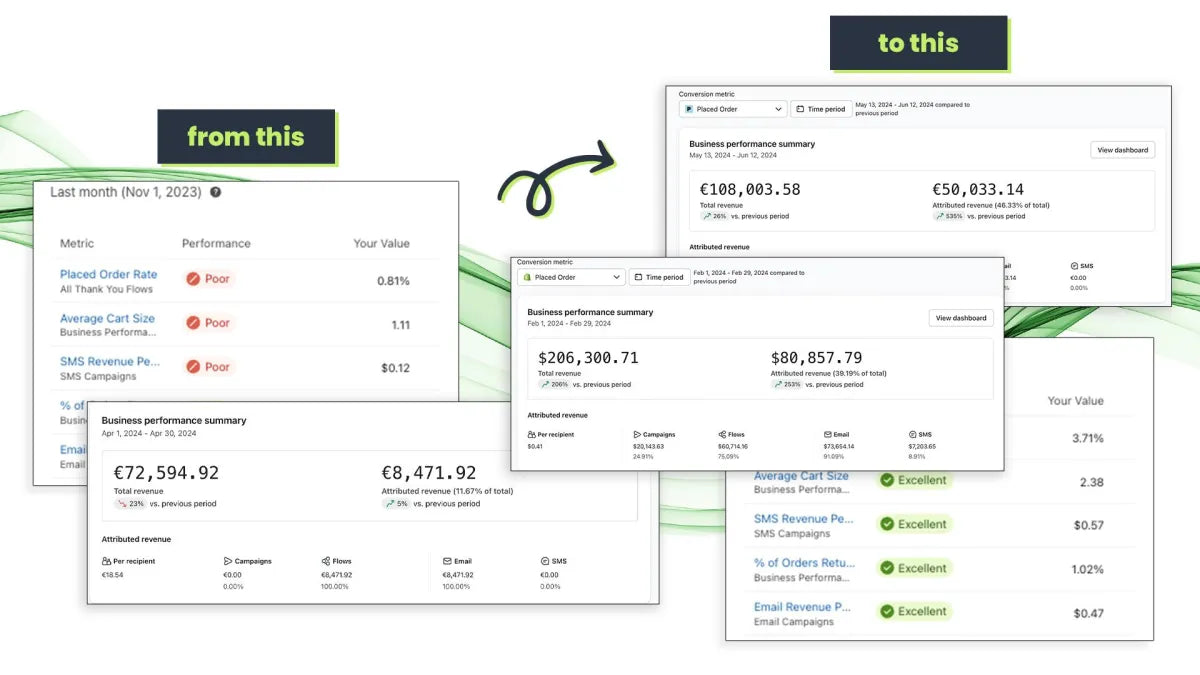Click the Flows icon in the April 2024 summary
This screenshot has width=1200, height=675.
(x=326, y=562)
